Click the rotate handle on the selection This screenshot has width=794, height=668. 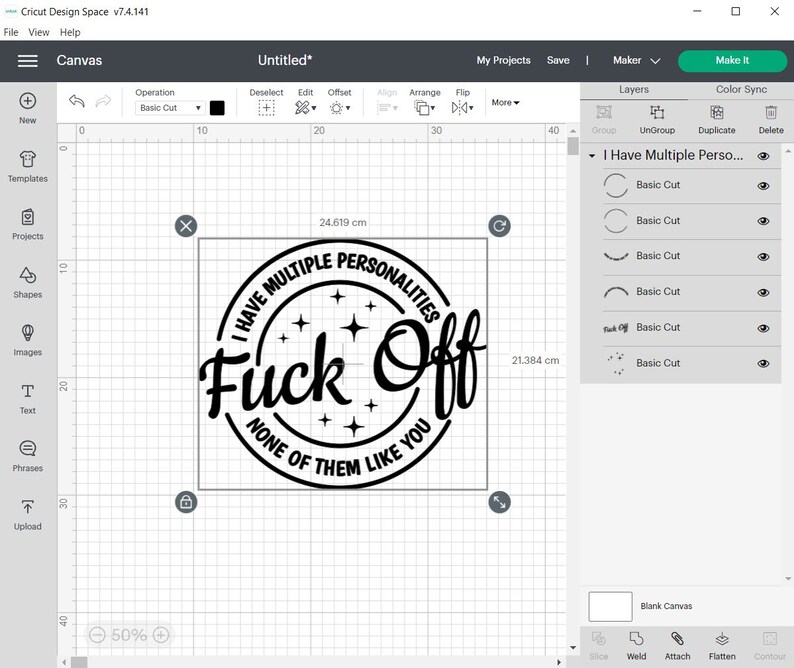click(x=499, y=226)
